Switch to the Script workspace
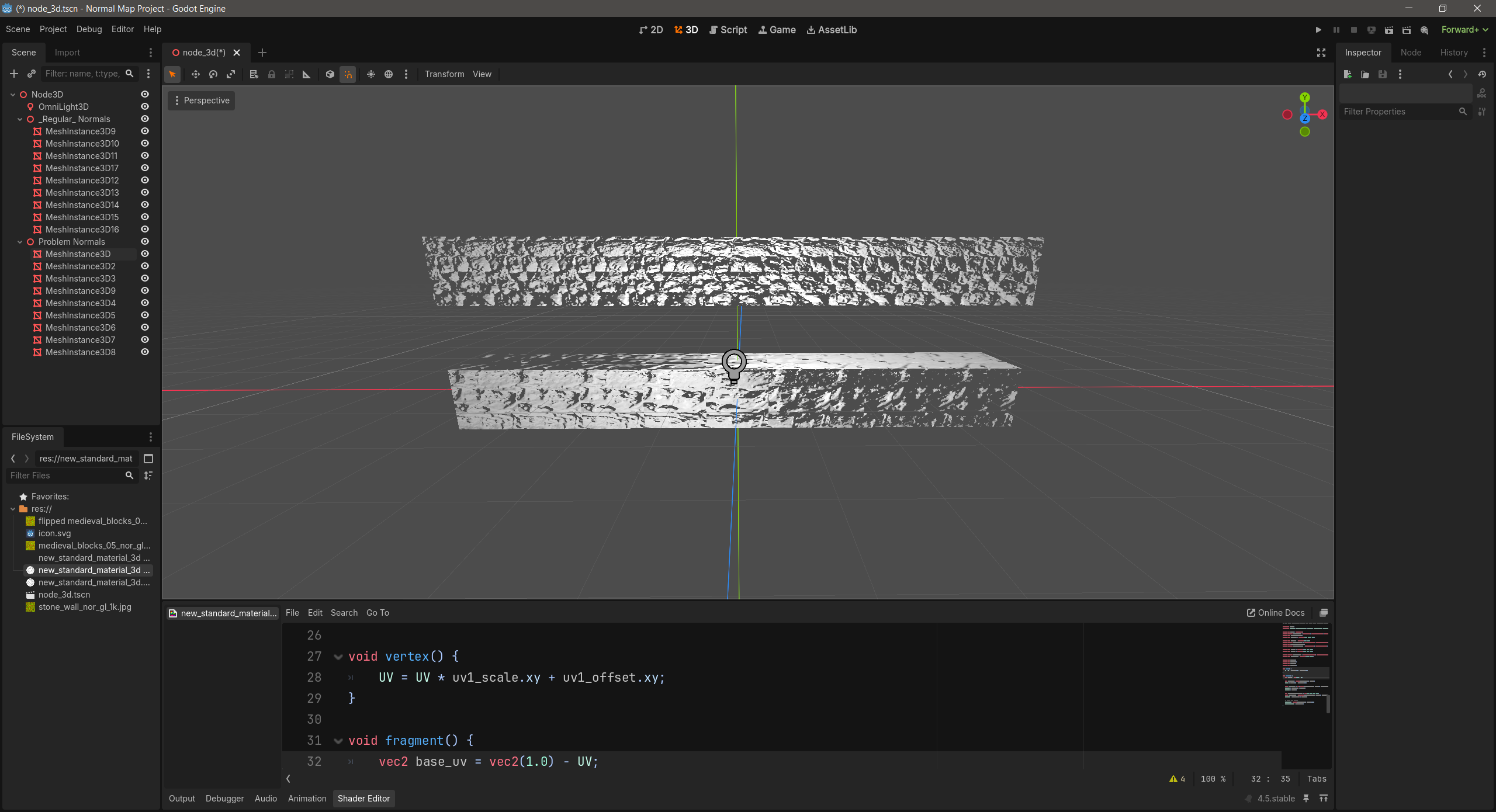The height and width of the screenshot is (812, 1496). click(728, 30)
